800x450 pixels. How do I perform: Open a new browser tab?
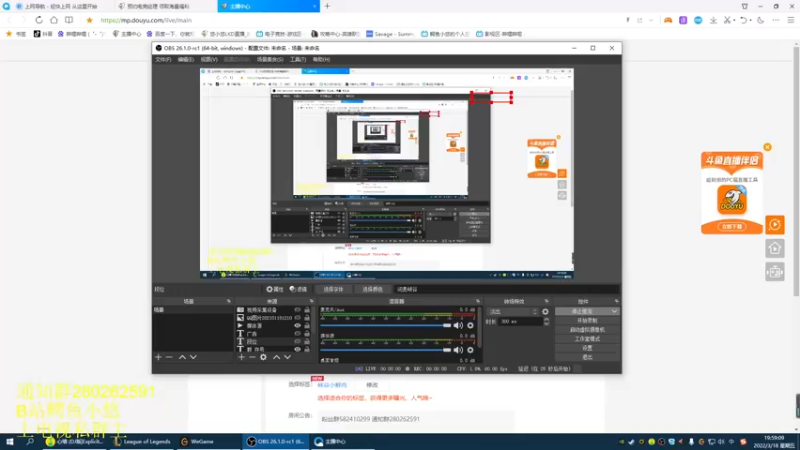point(328,6)
